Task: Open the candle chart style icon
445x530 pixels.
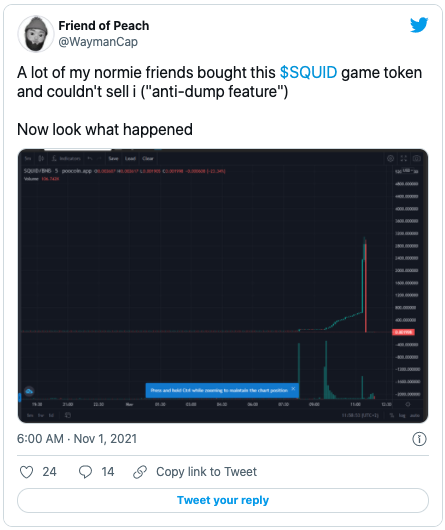Action: pos(41,158)
